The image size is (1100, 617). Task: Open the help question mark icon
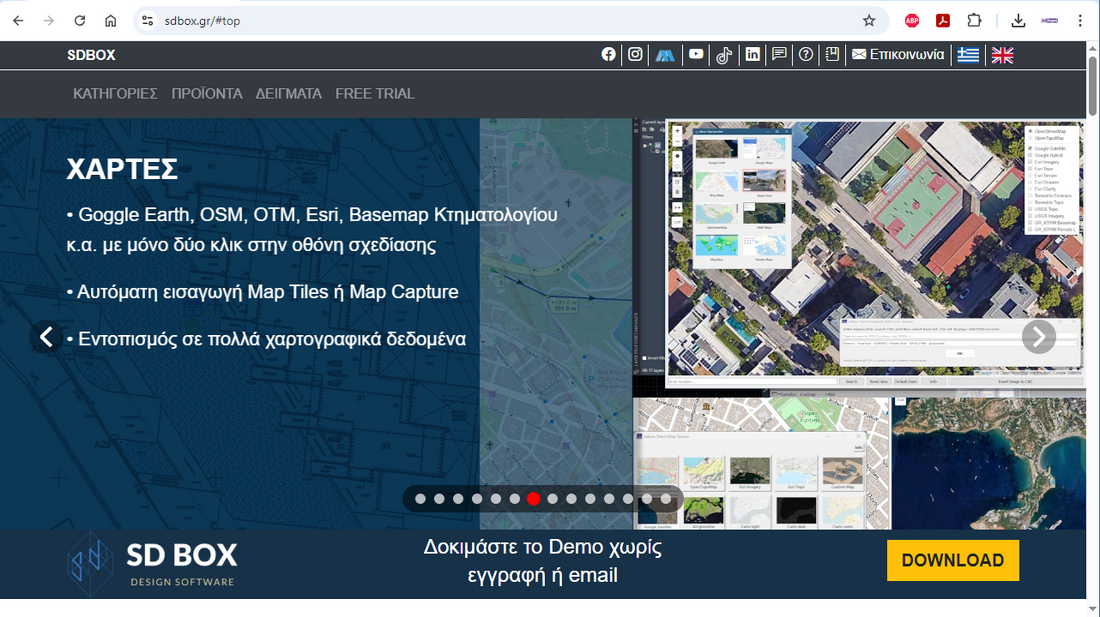coord(806,54)
